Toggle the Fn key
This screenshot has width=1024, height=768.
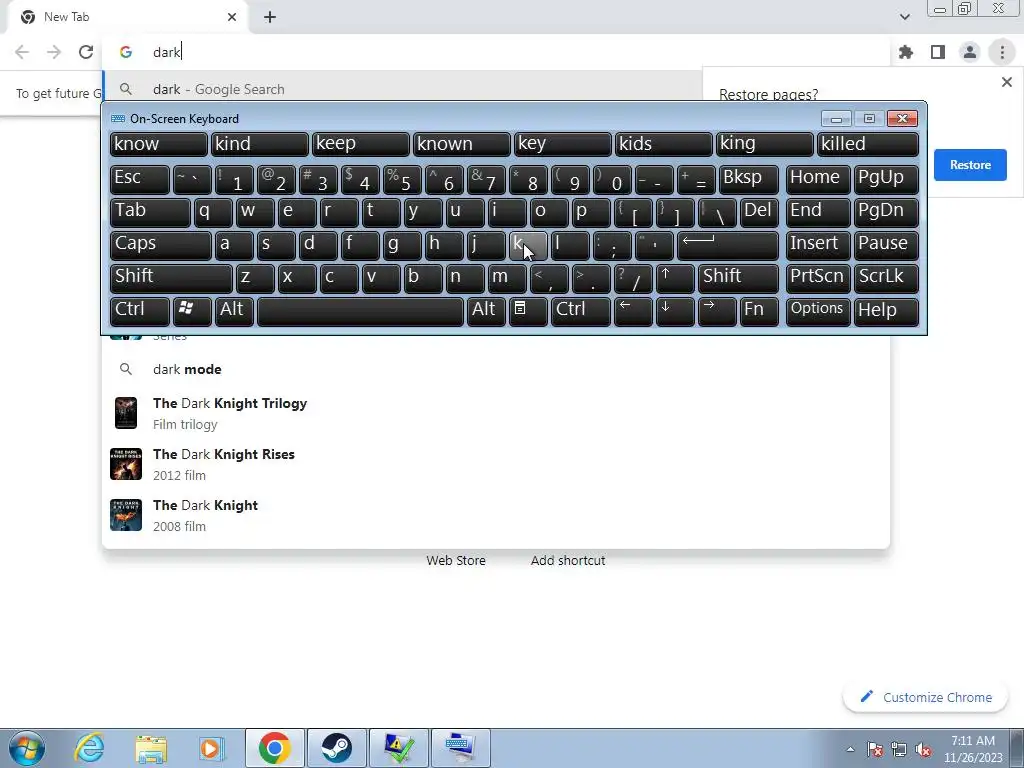[x=759, y=312]
